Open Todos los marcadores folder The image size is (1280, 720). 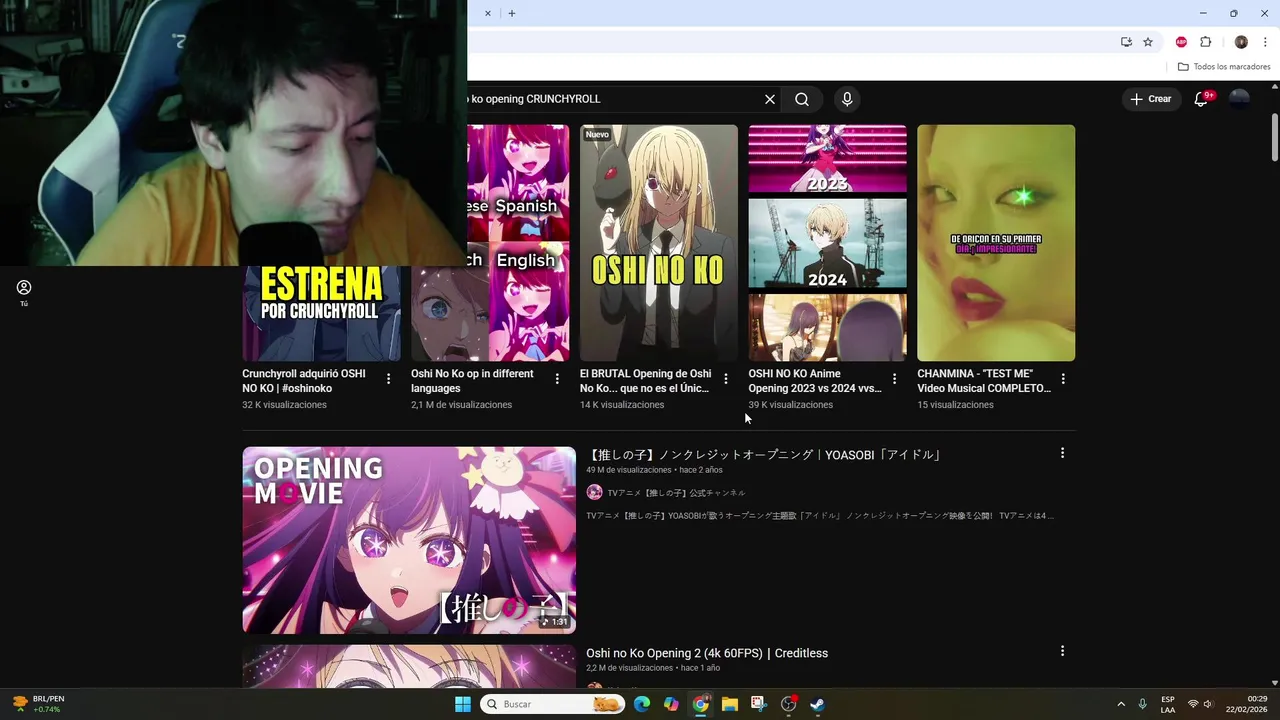click(1224, 67)
